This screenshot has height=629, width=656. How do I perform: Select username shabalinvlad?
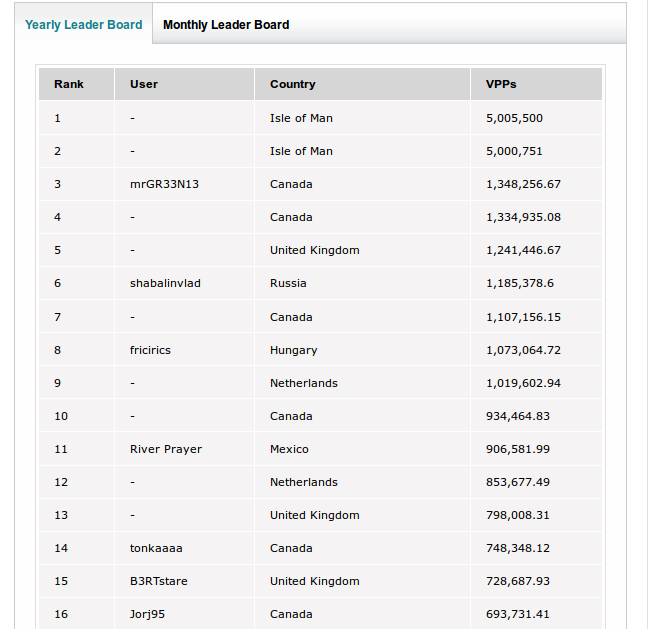(x=165, y=283)
